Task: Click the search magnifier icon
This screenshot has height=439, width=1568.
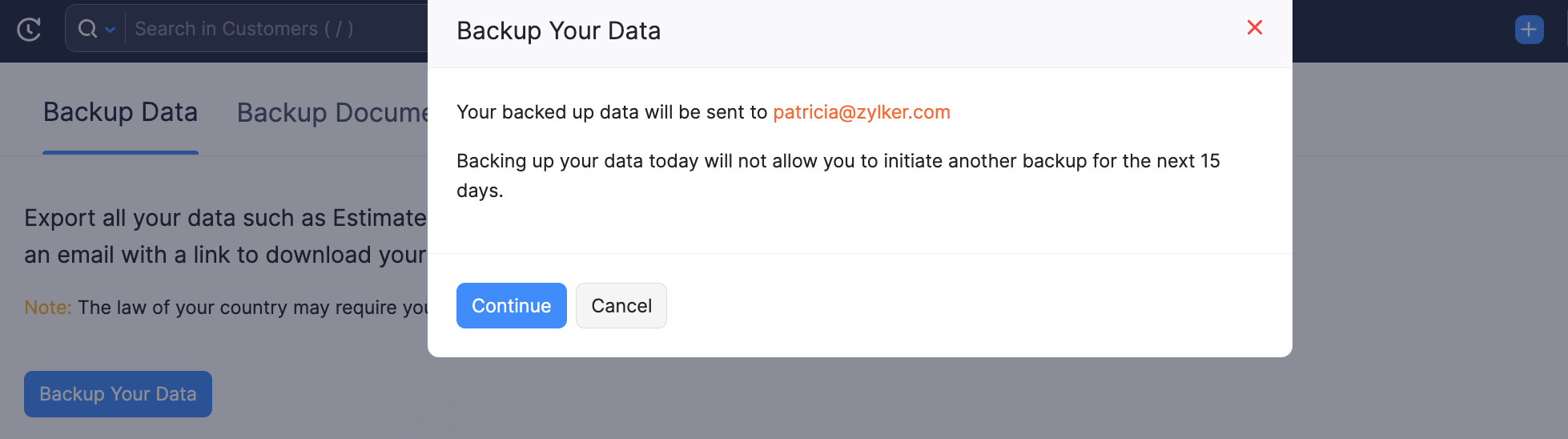Action: pyautogui.click(x=87, y=29)
